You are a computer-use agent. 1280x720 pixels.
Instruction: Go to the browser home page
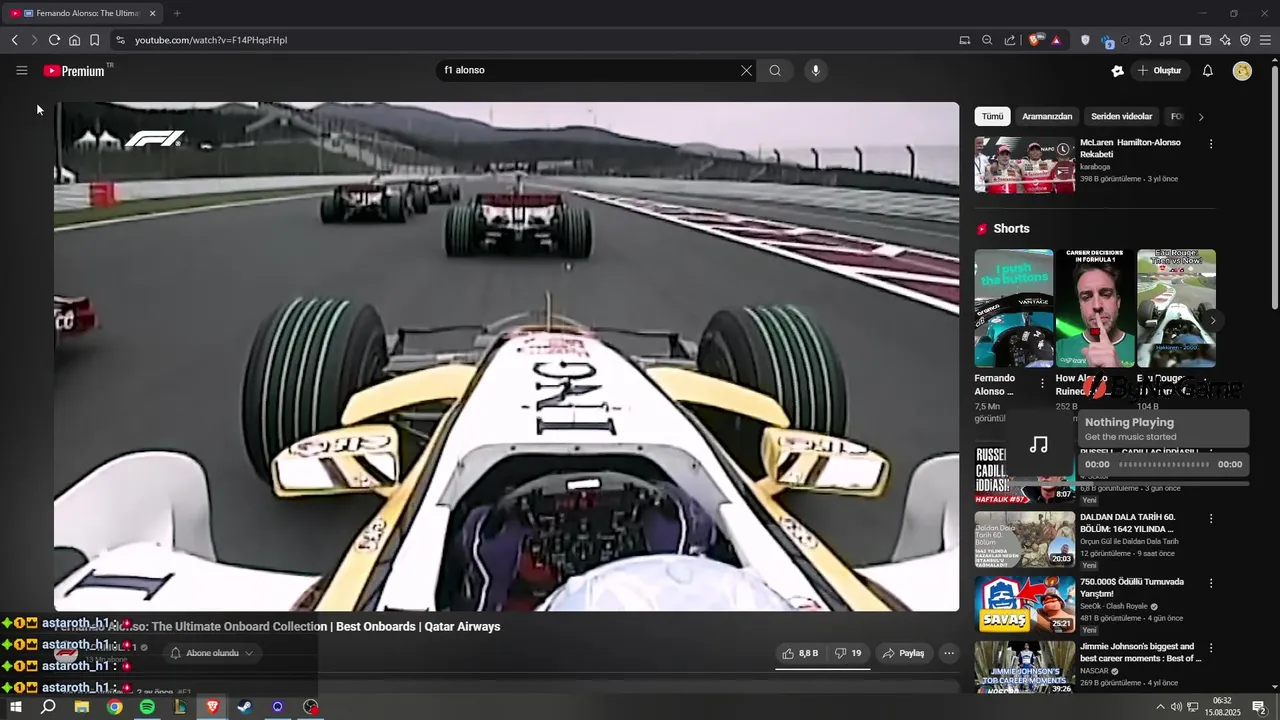(x=74, y=40)
